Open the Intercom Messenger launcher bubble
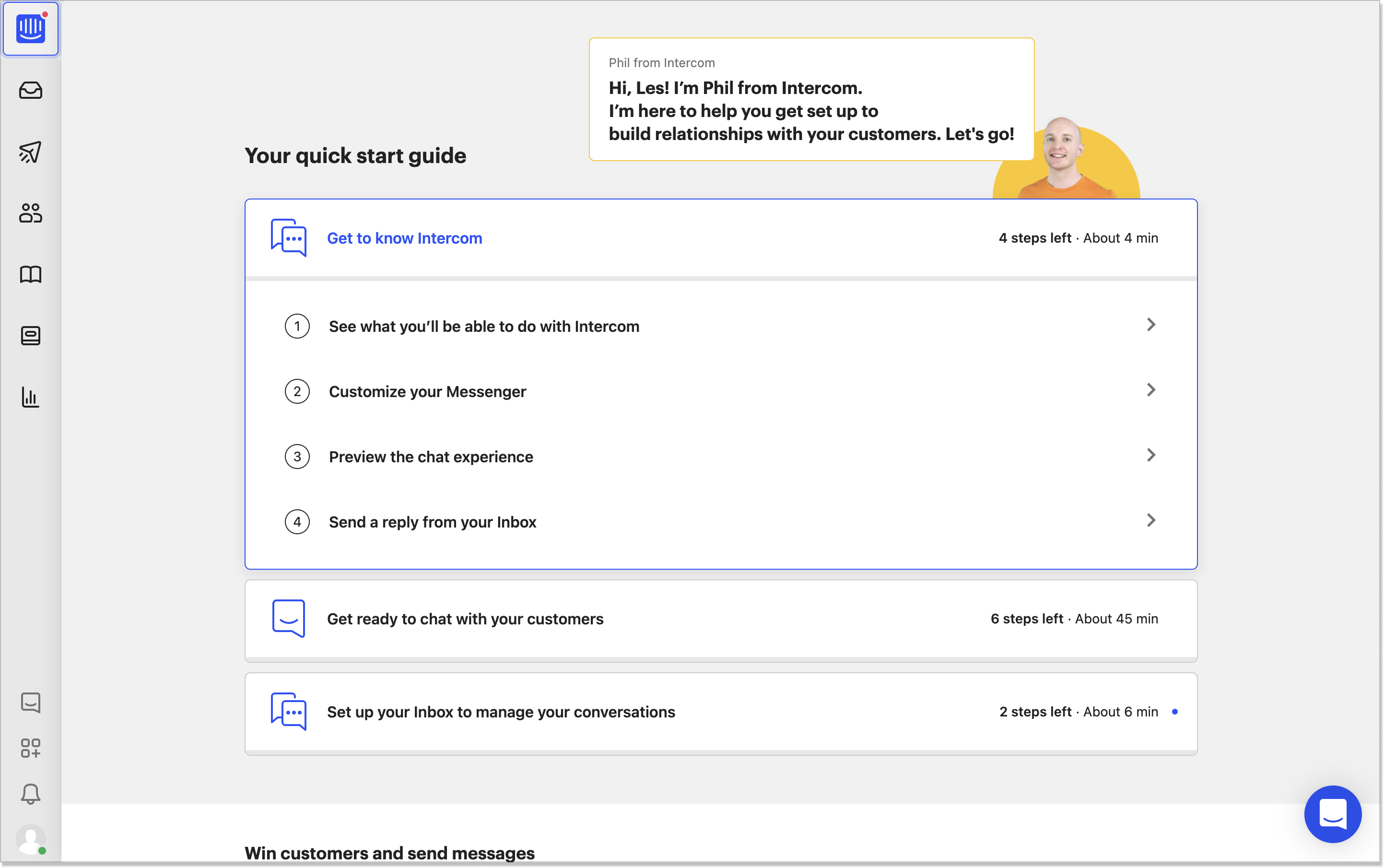This screenshot has width=1384, height=868. 1332,814
